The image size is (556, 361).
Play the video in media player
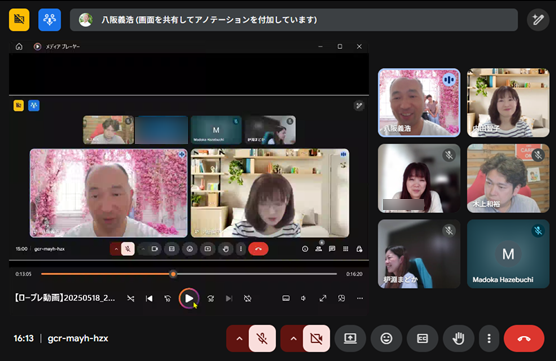(189, 299)
